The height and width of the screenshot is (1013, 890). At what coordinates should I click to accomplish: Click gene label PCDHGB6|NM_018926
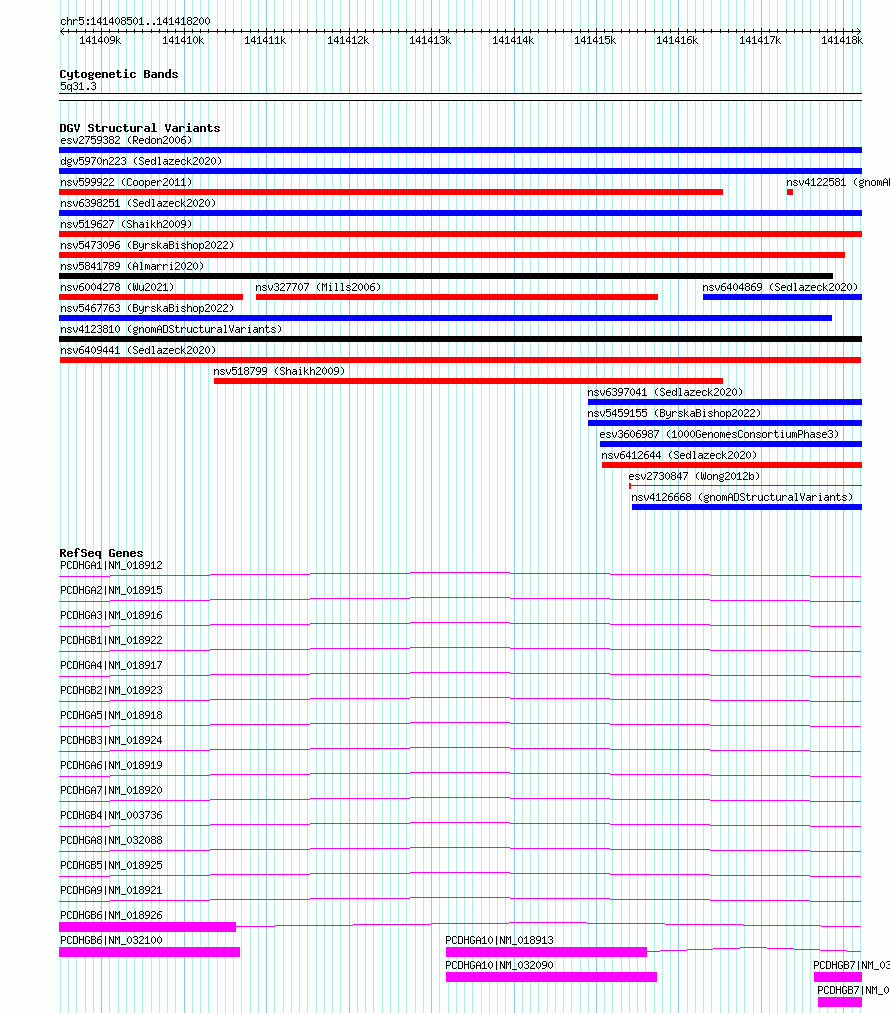pos(111,915)
